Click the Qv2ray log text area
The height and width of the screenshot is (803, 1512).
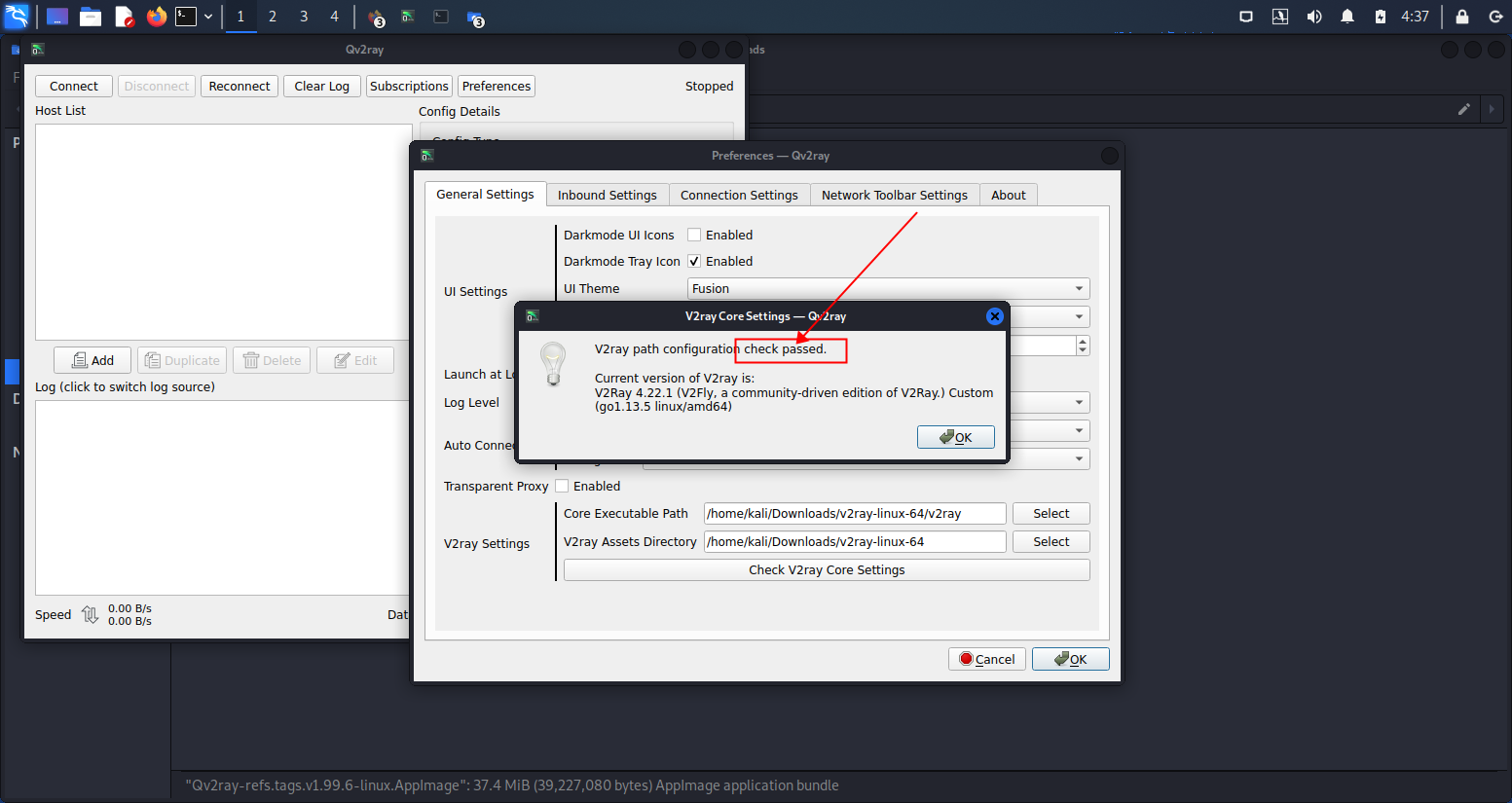(x=223, y=497)
